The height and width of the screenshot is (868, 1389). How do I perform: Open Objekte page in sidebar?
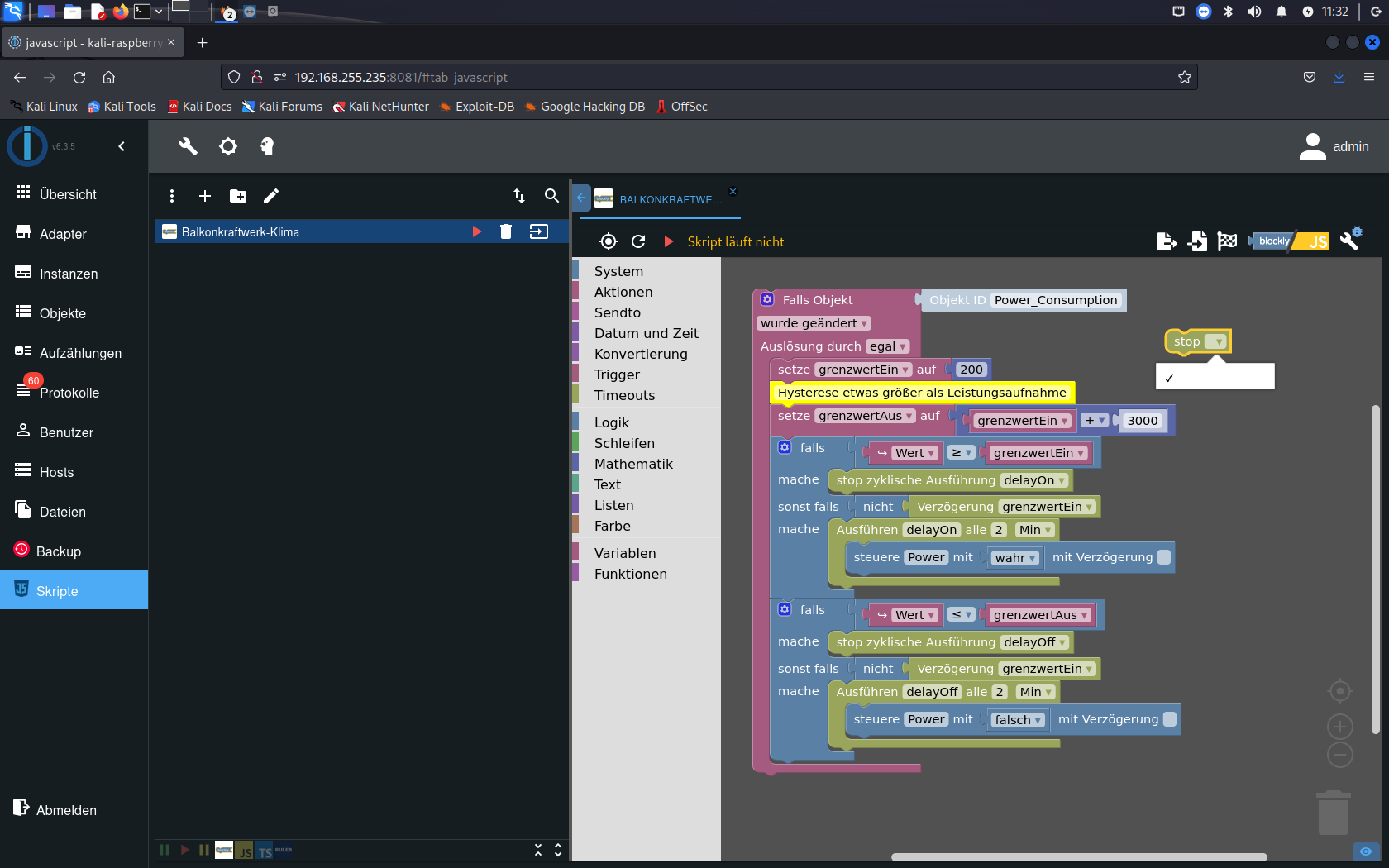[74, 313]
